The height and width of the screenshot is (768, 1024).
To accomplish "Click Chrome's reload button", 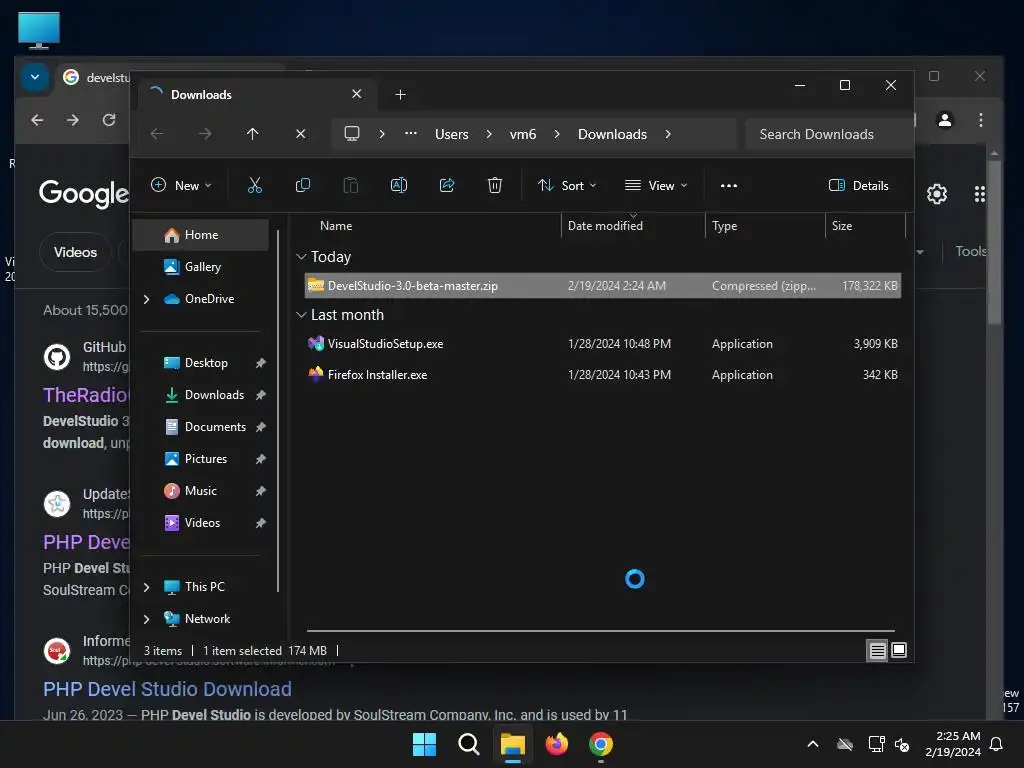I will tap(109, 120).
